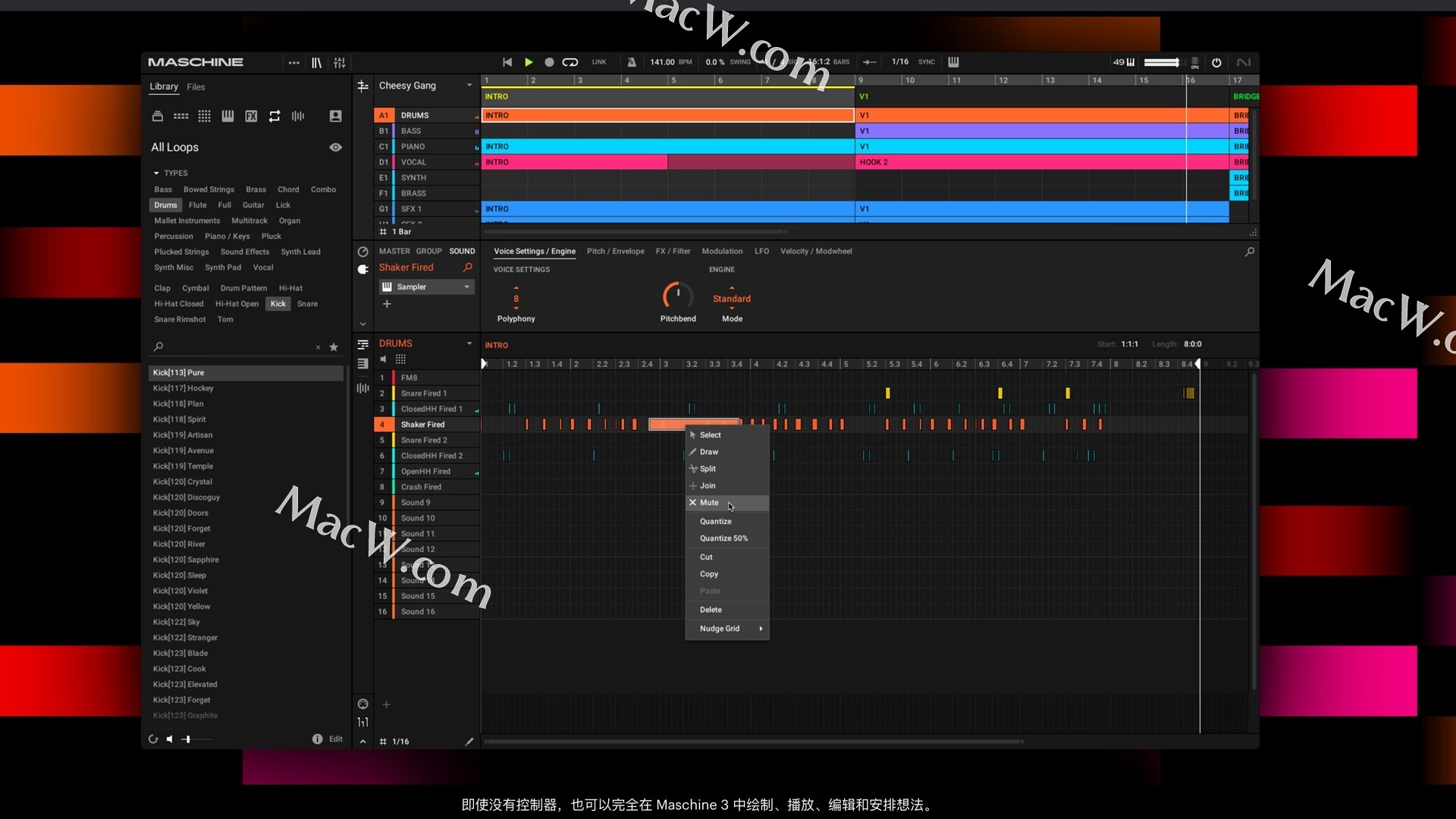
Task: Adjust the browser prehear volume slider
Action: [x=198, y=739]
